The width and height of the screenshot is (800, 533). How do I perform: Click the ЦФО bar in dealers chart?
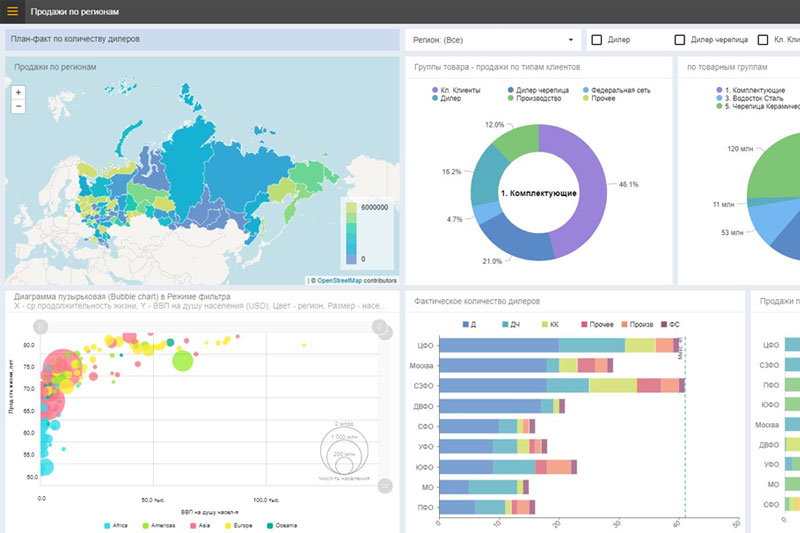(559, 345)
